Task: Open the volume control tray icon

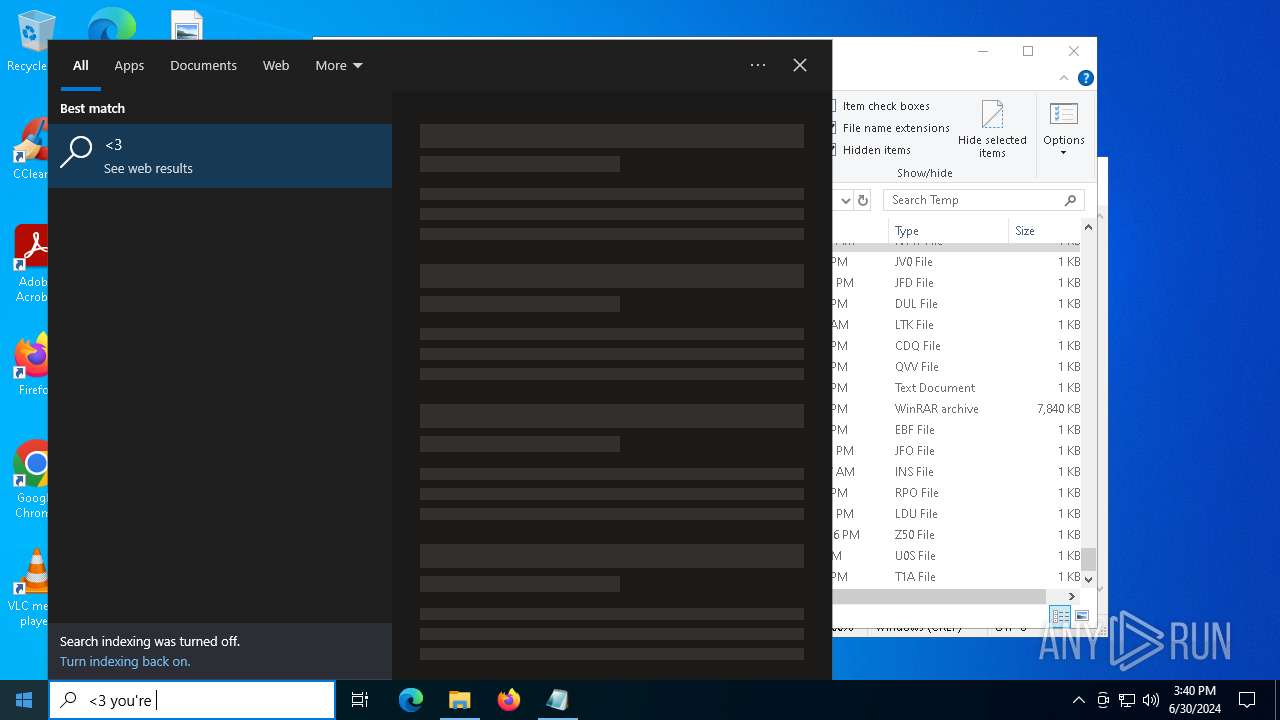Action: tap(1151, 700)
